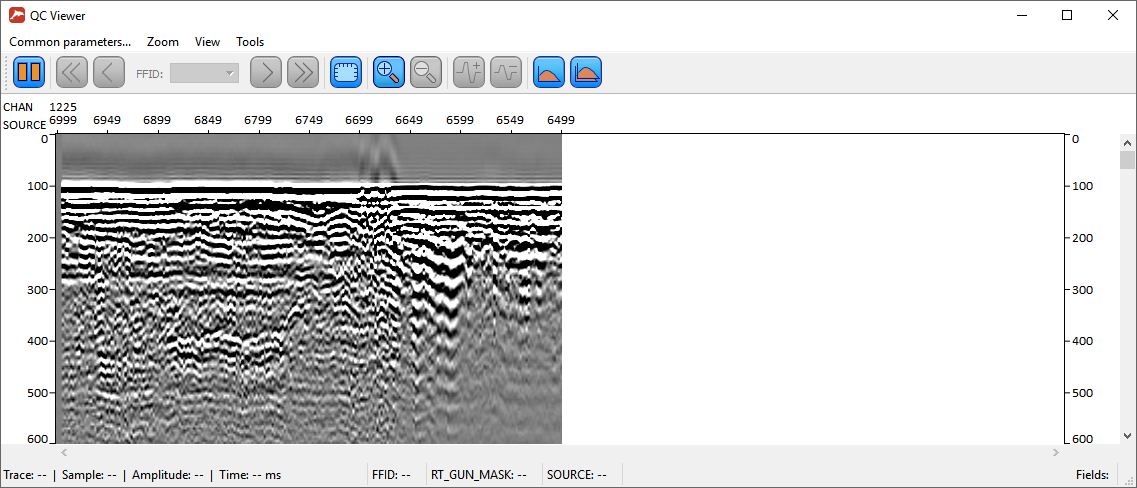Open the FFID dropdown list
1137x488 pixels.
(x=204, y=73)
